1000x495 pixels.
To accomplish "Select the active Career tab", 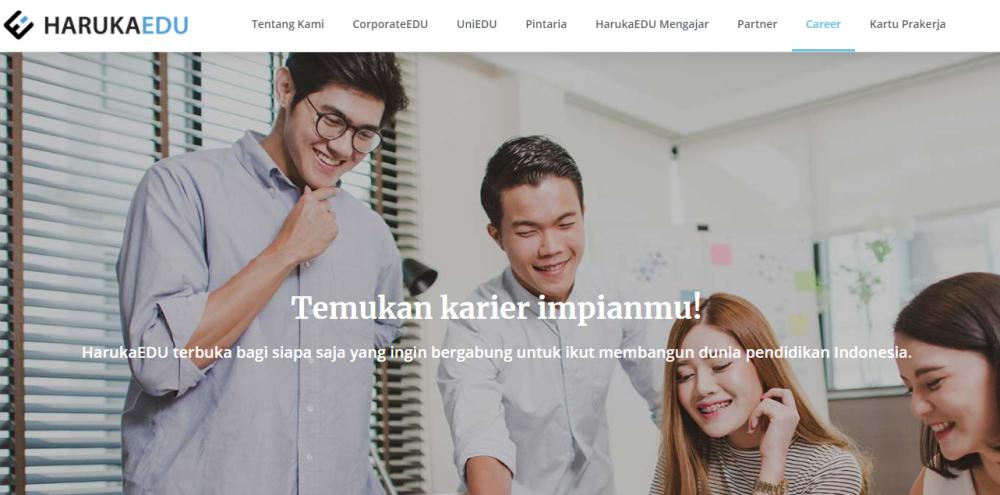I will pyautogui.click(x=823, y=24).
